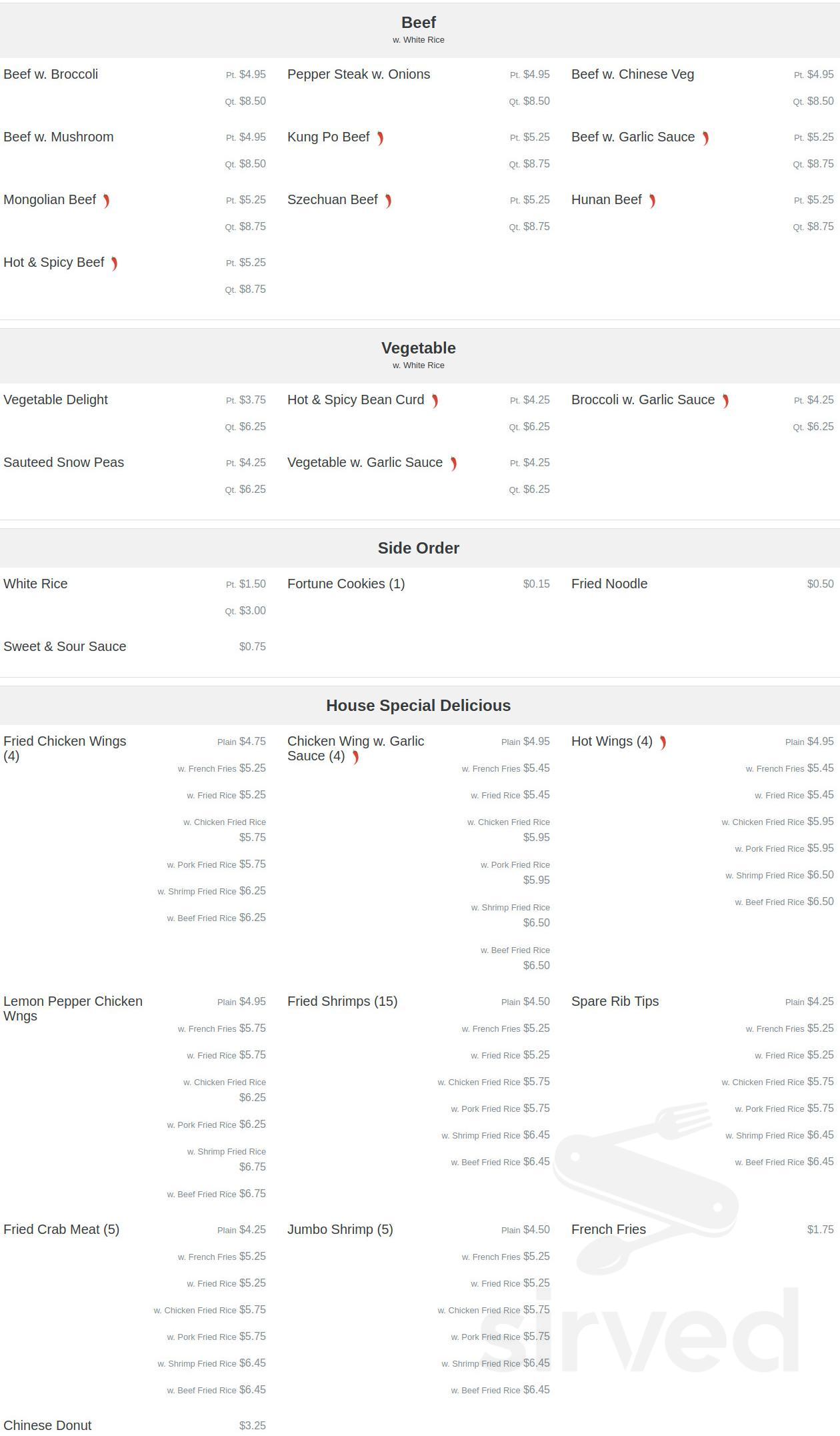Click the spicy pepper icon by Szechuan Beef
The height and width of the screenshot is (1436, 840).
pyautogui.click(x=388, y=201)
